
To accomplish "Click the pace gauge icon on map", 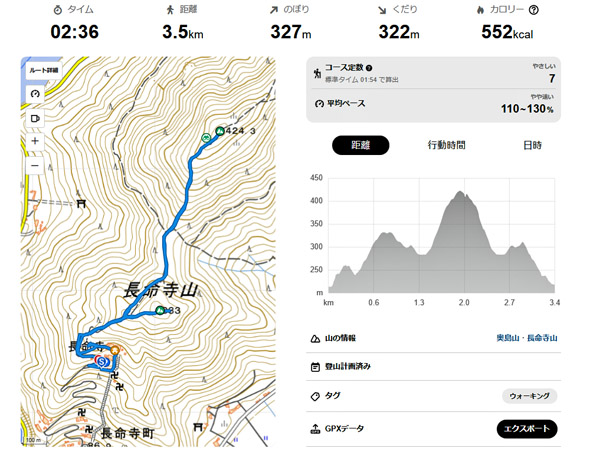I will [x=35, y=93].
